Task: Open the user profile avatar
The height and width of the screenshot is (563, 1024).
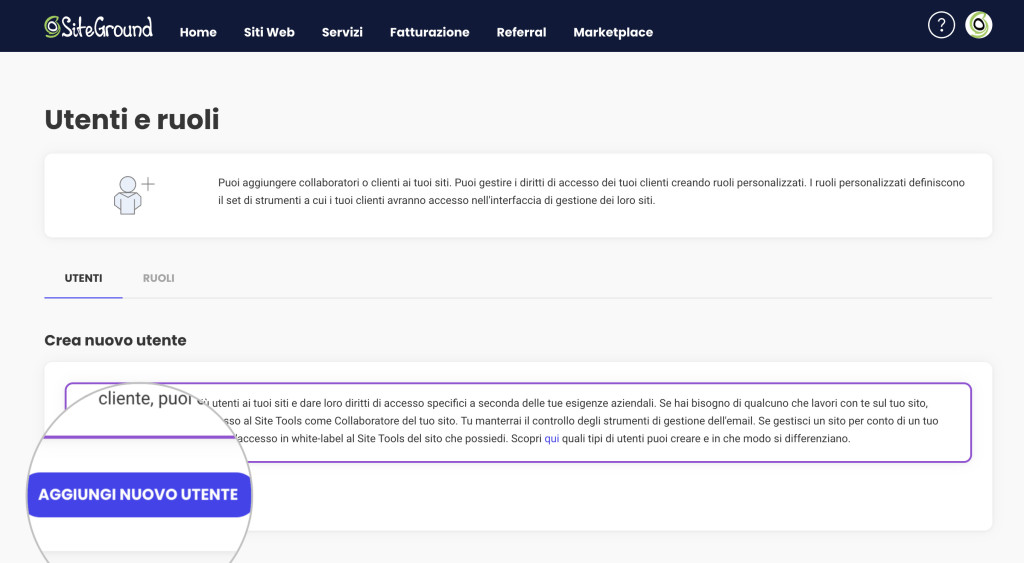Action: [x=978, y=25]
